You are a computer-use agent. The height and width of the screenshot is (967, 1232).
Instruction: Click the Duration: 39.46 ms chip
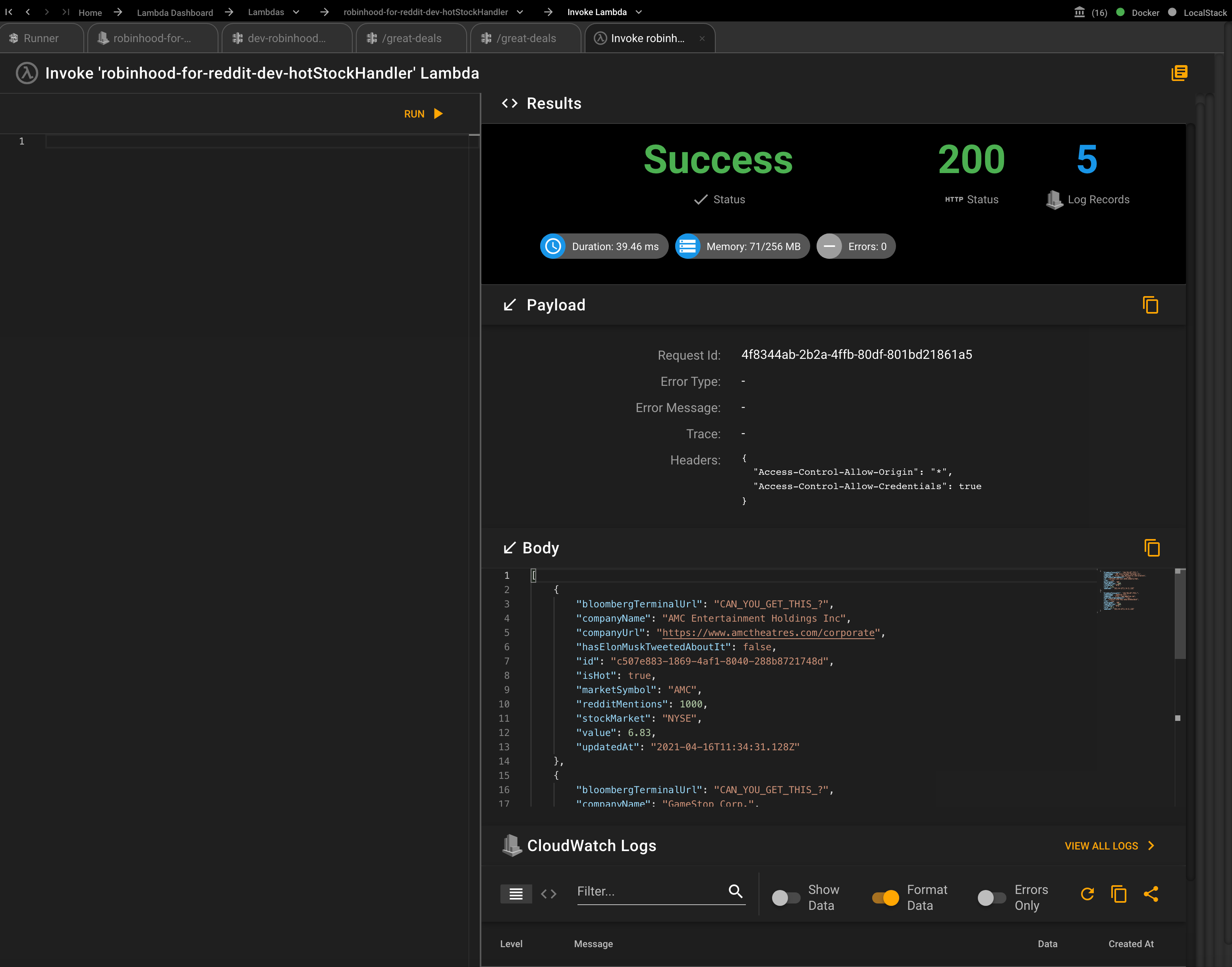[x=604, y=246]
